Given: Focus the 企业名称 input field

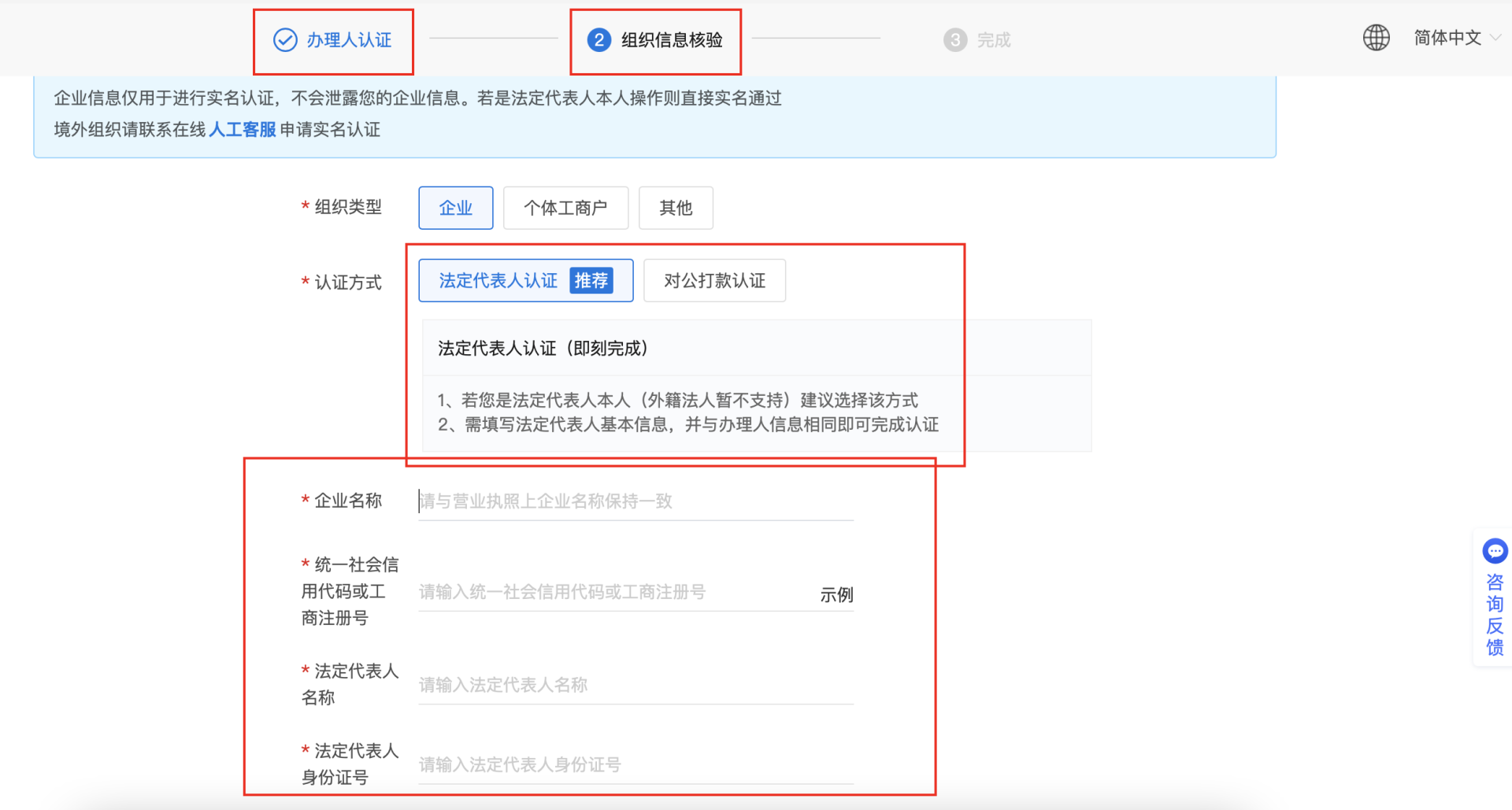Looking at the screenshot, I should point(635,501).
